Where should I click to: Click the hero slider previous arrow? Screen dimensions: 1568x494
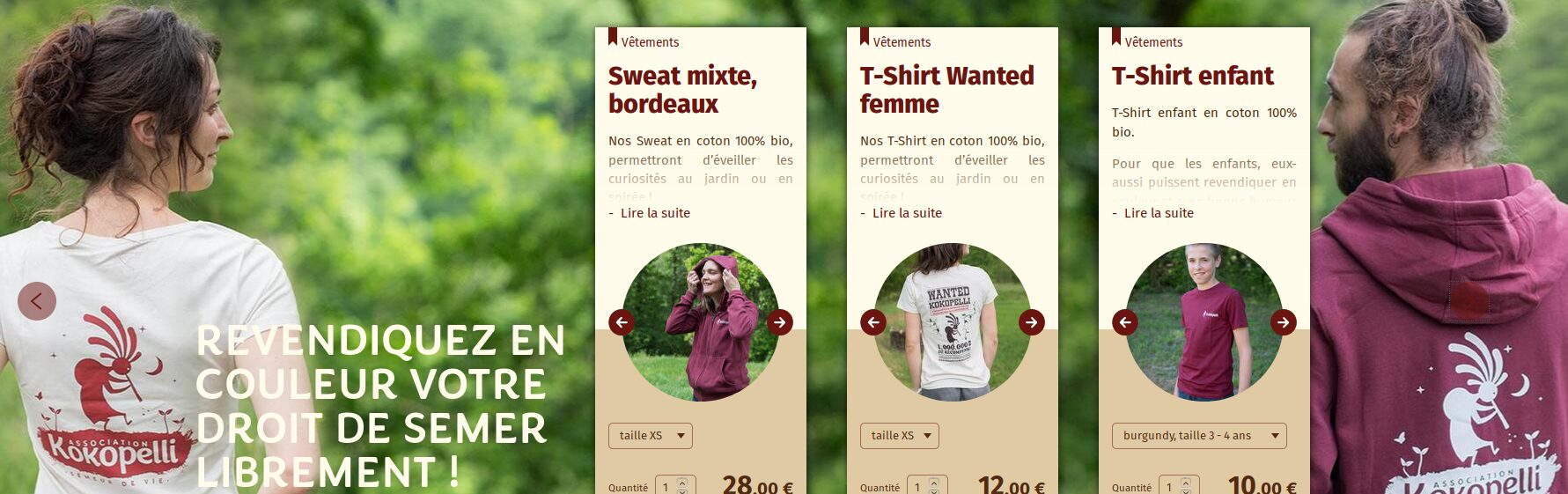37,301
